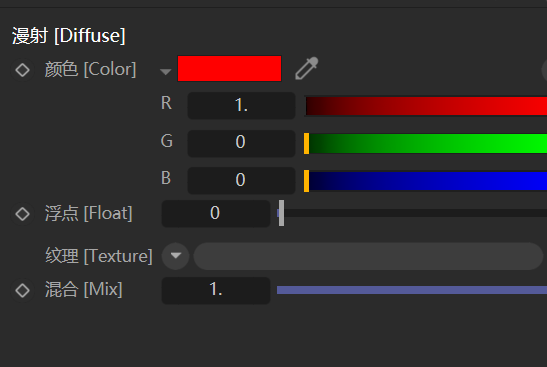547x367 pixels.
Task: Click the Float value input field
Action: coord(216,213)
